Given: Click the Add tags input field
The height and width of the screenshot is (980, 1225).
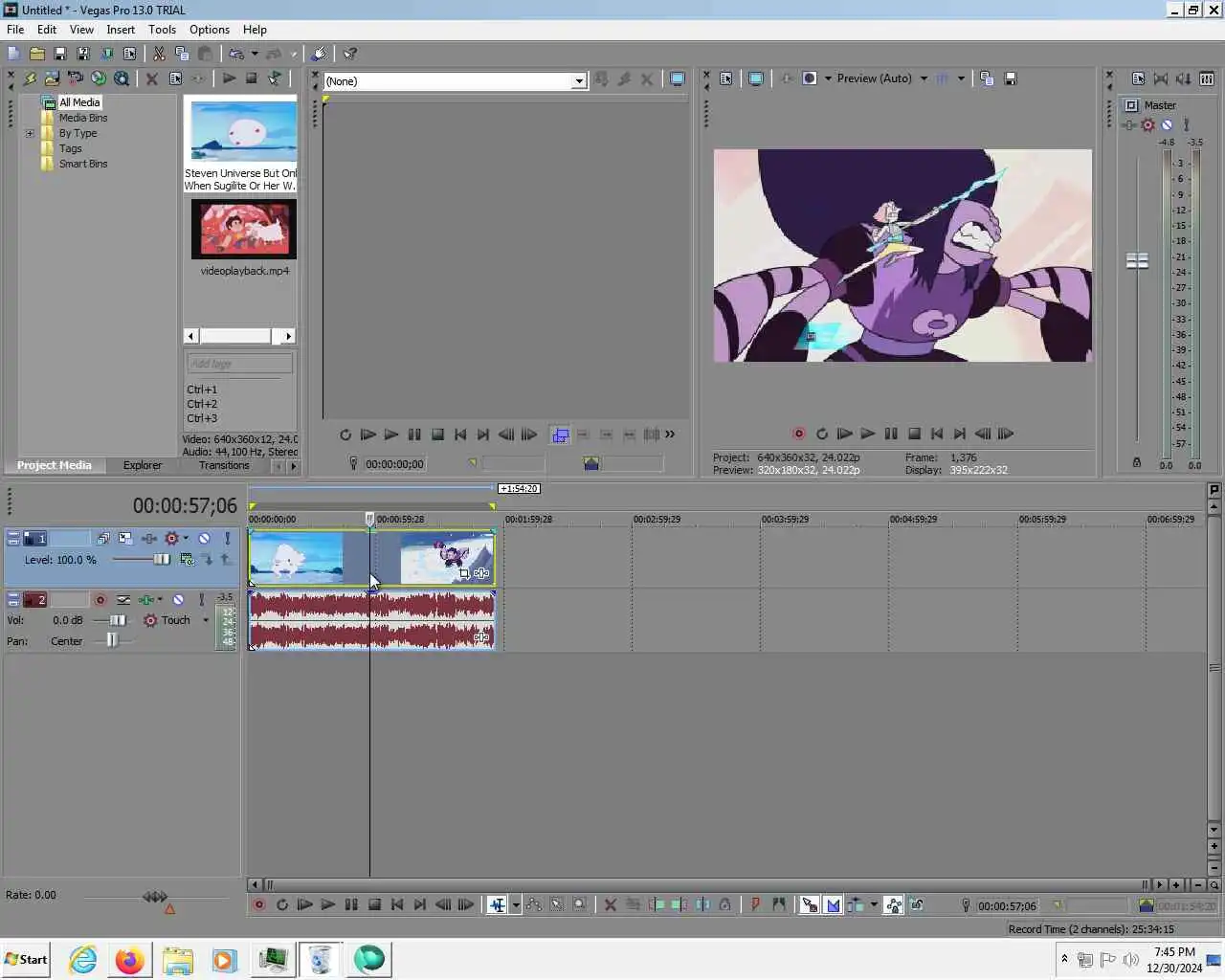Looking at the screenshot, I should [x=239, y=364].
